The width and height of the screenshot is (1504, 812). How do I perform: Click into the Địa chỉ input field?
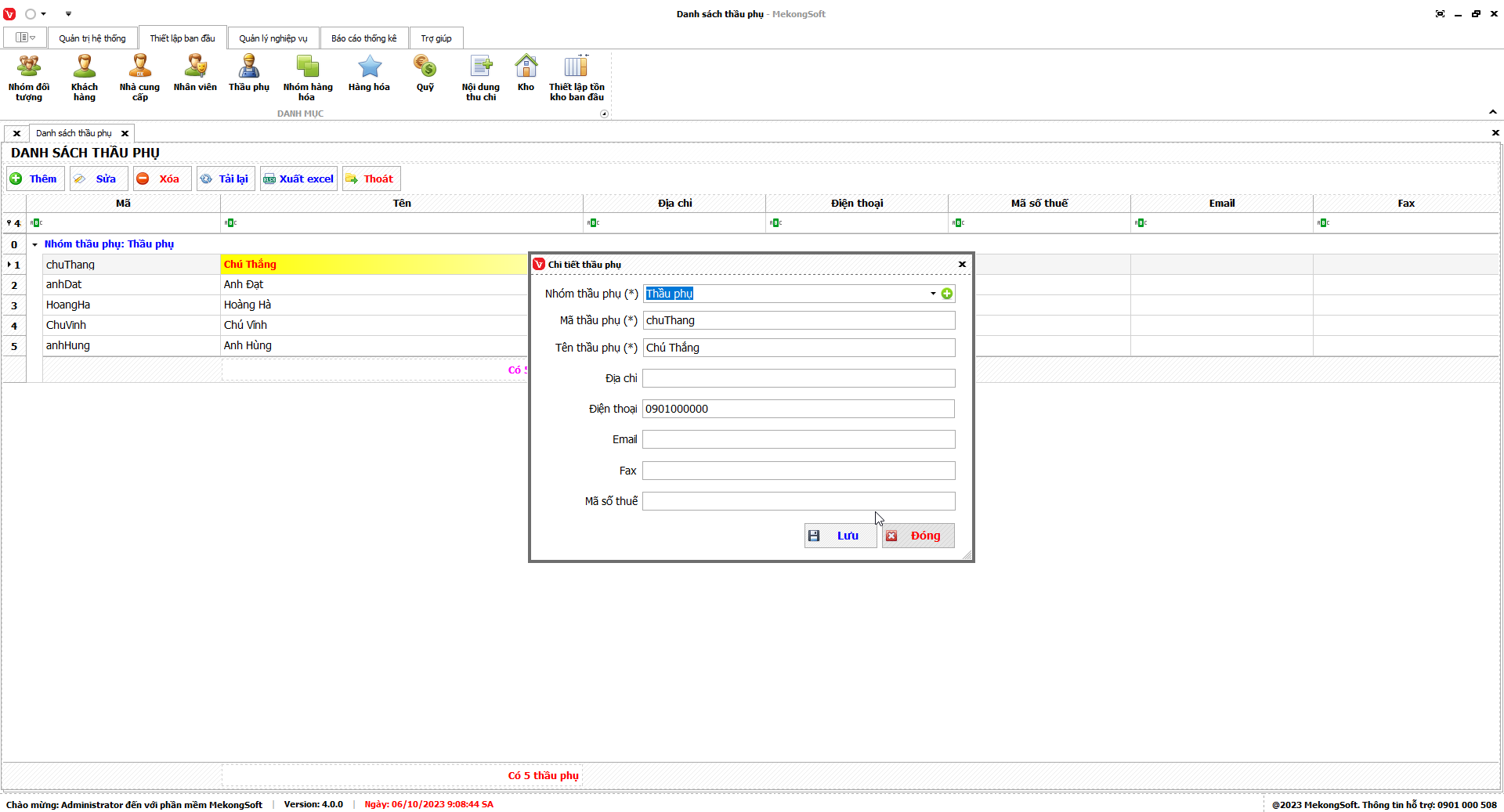[x=798, y=378]
